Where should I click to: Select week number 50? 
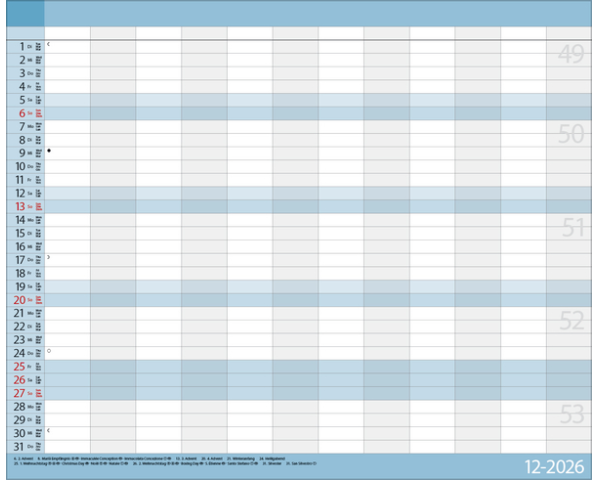(570, 135)
